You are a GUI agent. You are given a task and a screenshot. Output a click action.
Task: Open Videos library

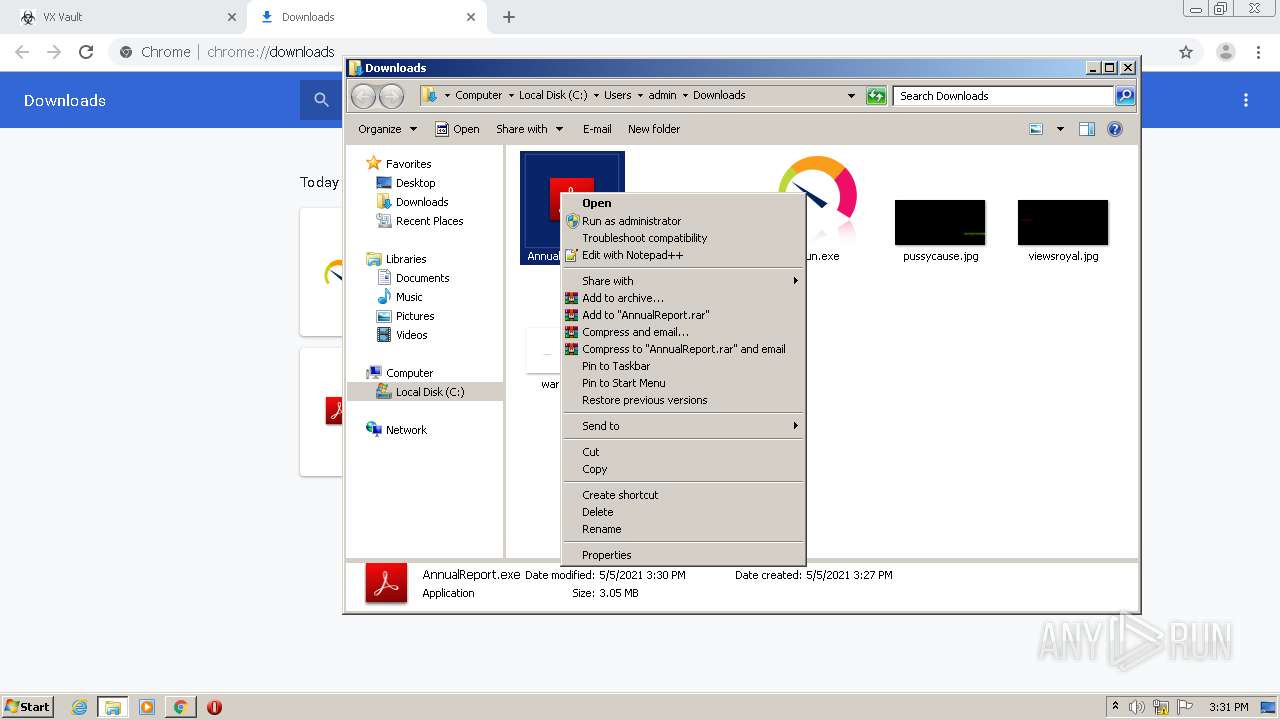(402, 335)
